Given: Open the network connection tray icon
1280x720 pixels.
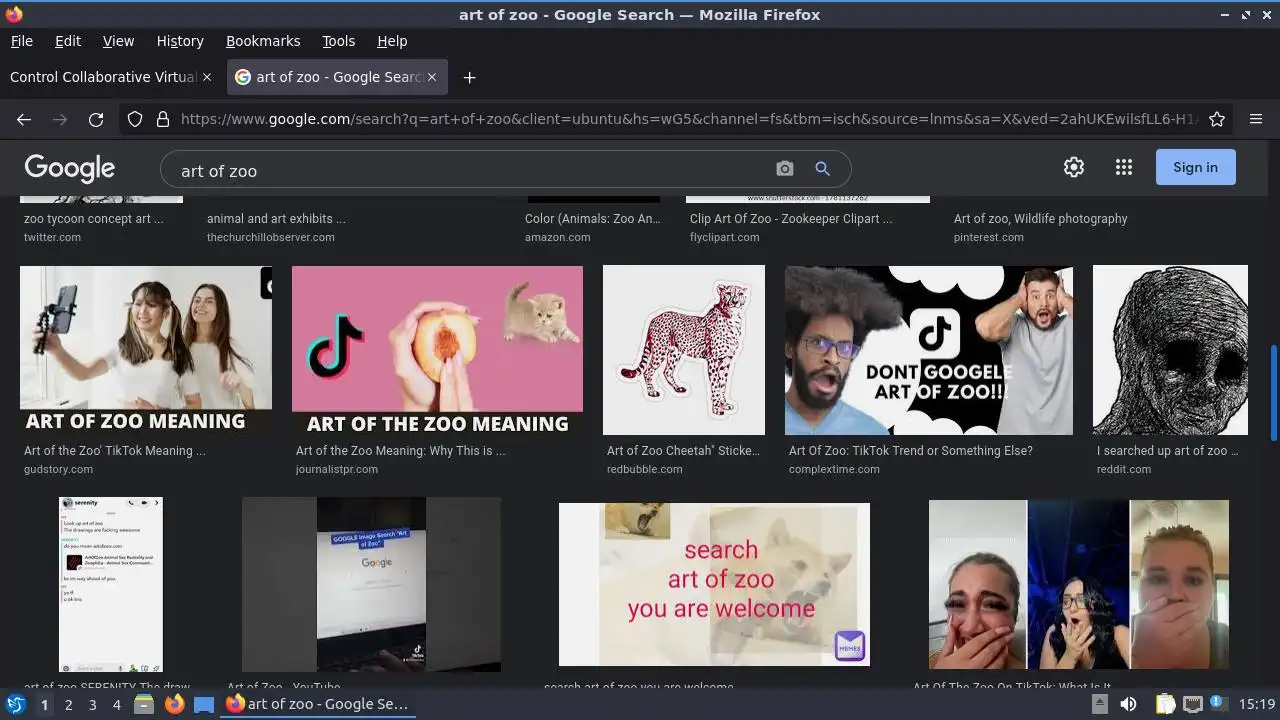Looking at the screenshot, I should (x=1192, y=704).
